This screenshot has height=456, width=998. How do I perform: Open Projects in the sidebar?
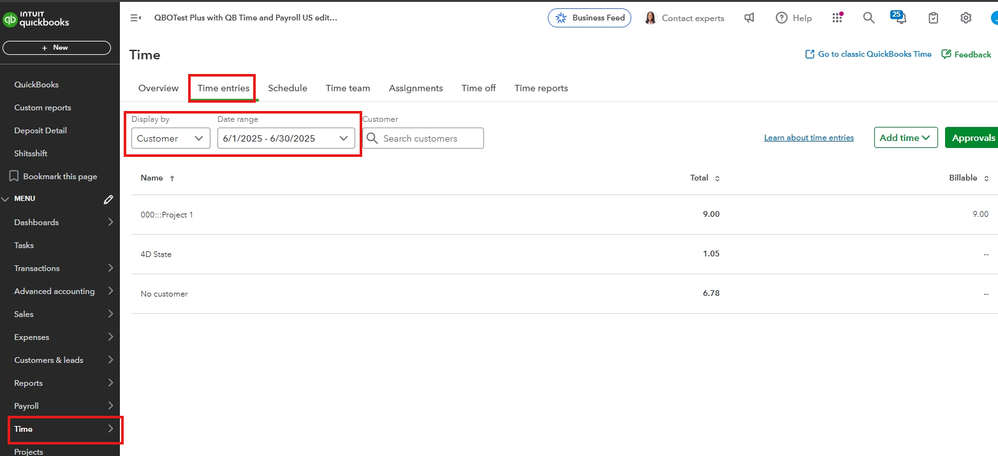tap(29, 452)
